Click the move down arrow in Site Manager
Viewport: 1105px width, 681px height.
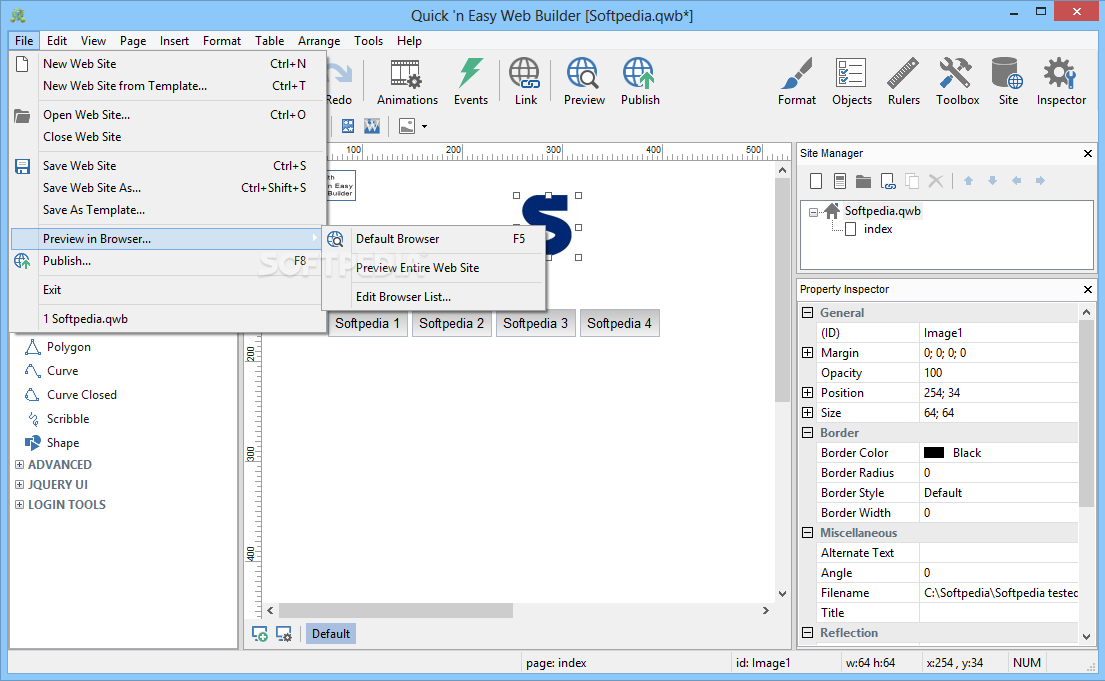coord(992,181)
